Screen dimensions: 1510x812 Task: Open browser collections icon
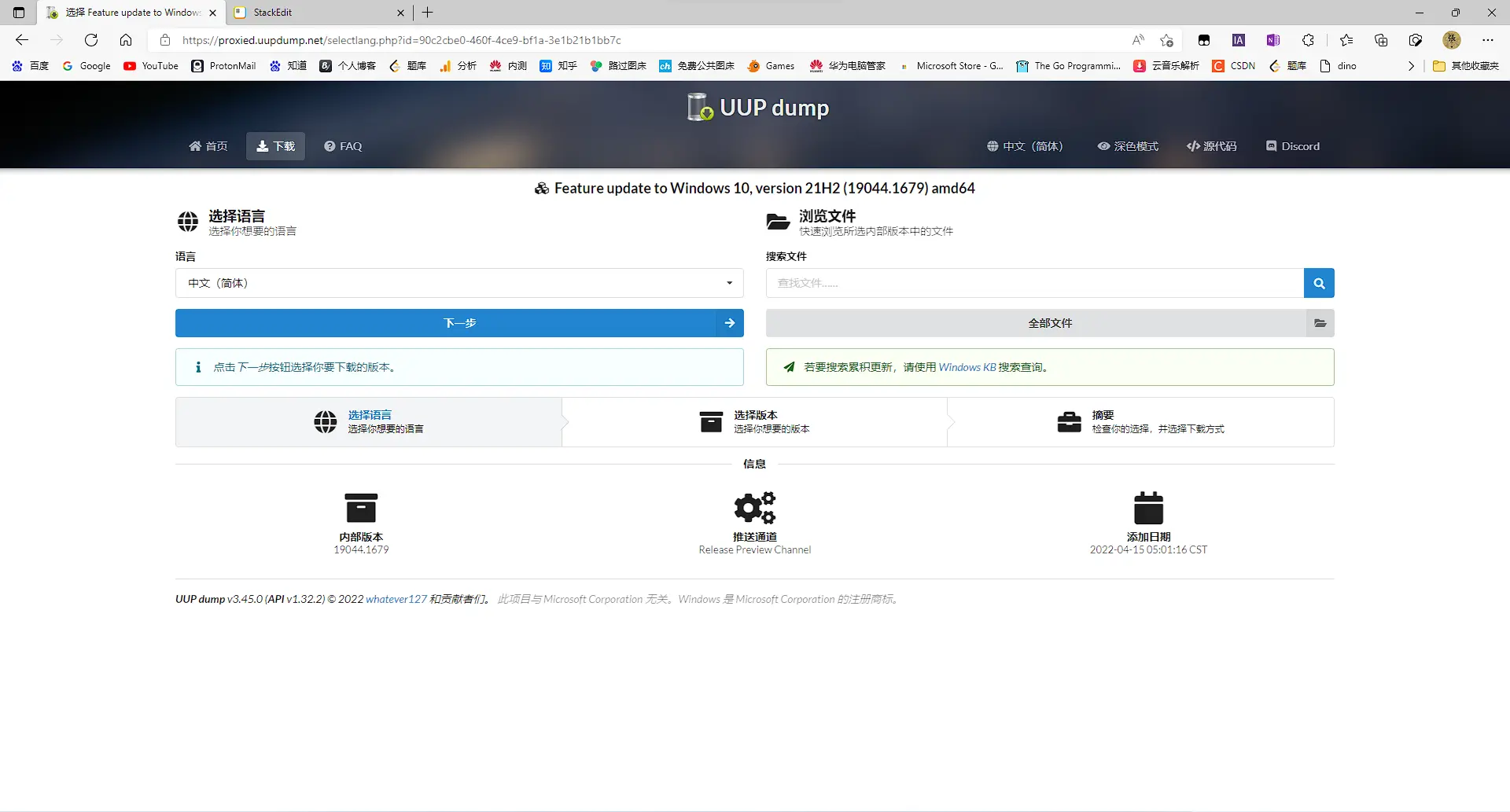coord(1381,40)
